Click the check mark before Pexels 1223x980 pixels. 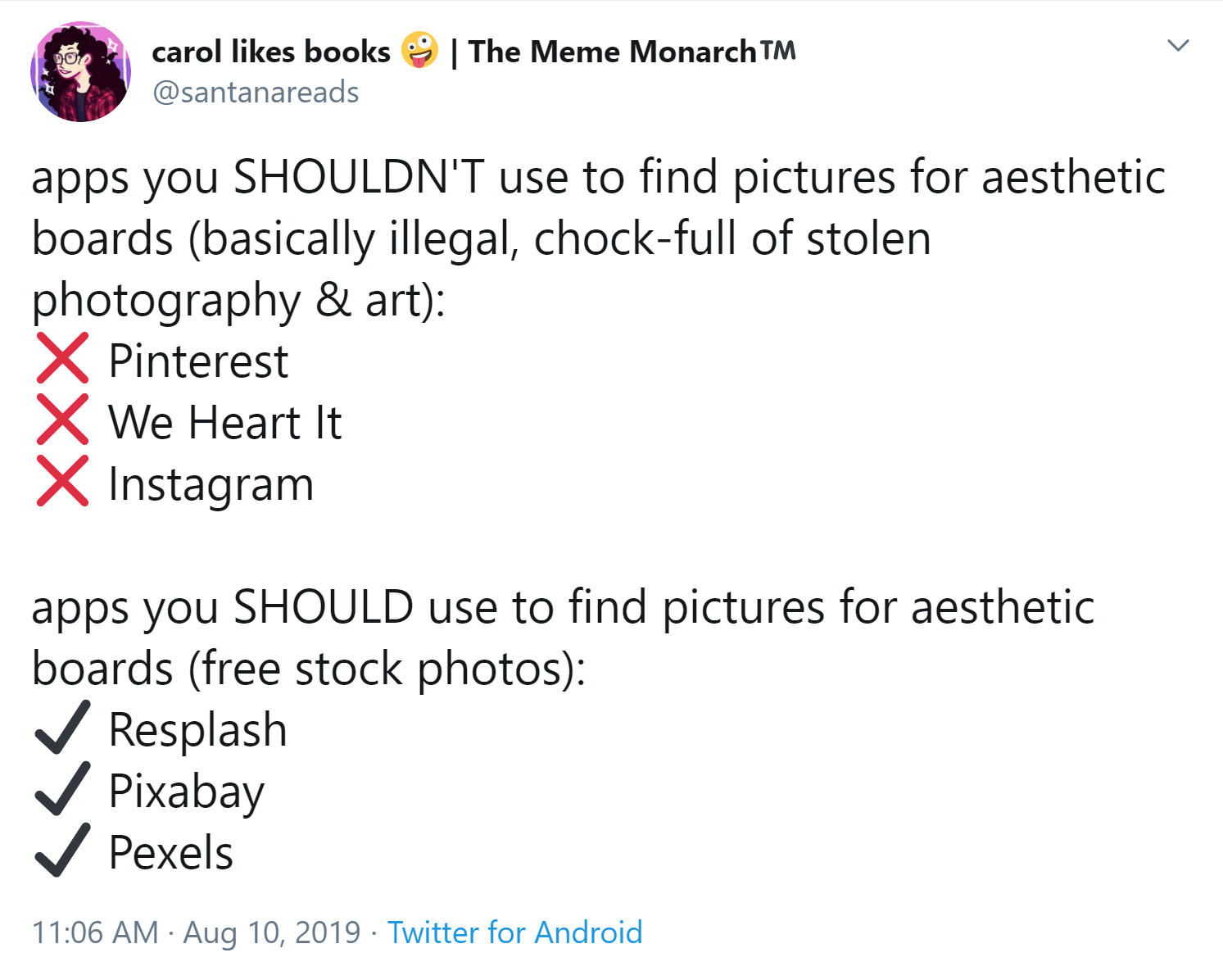62,851
